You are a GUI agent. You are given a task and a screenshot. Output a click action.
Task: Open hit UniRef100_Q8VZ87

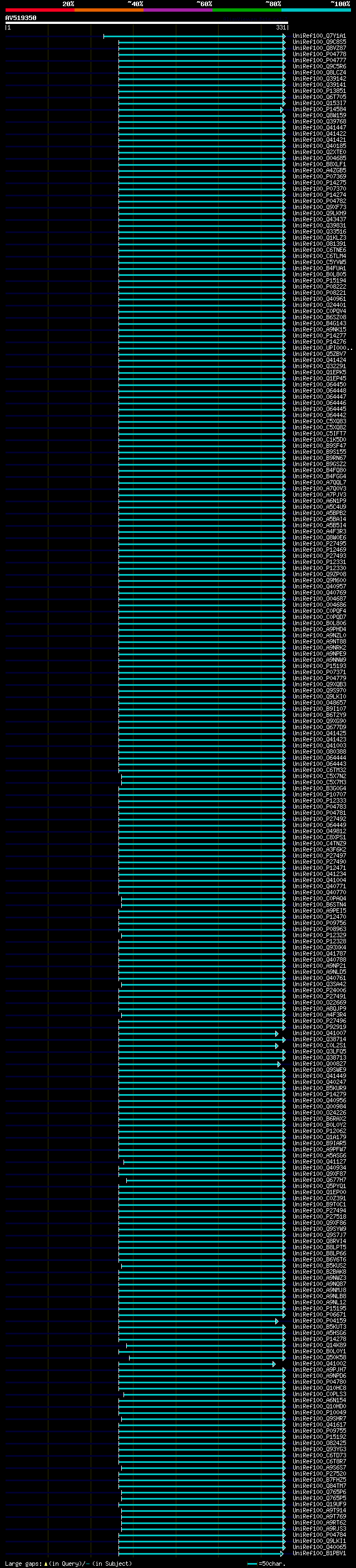point(319,48)
